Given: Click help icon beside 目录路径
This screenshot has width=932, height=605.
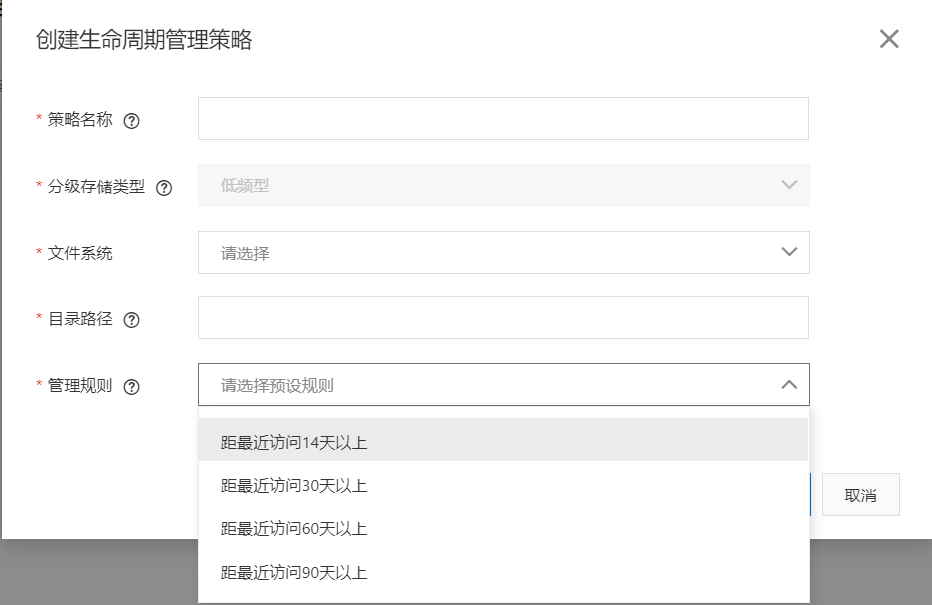Looking at the screenshot, I should click(131, 320).
